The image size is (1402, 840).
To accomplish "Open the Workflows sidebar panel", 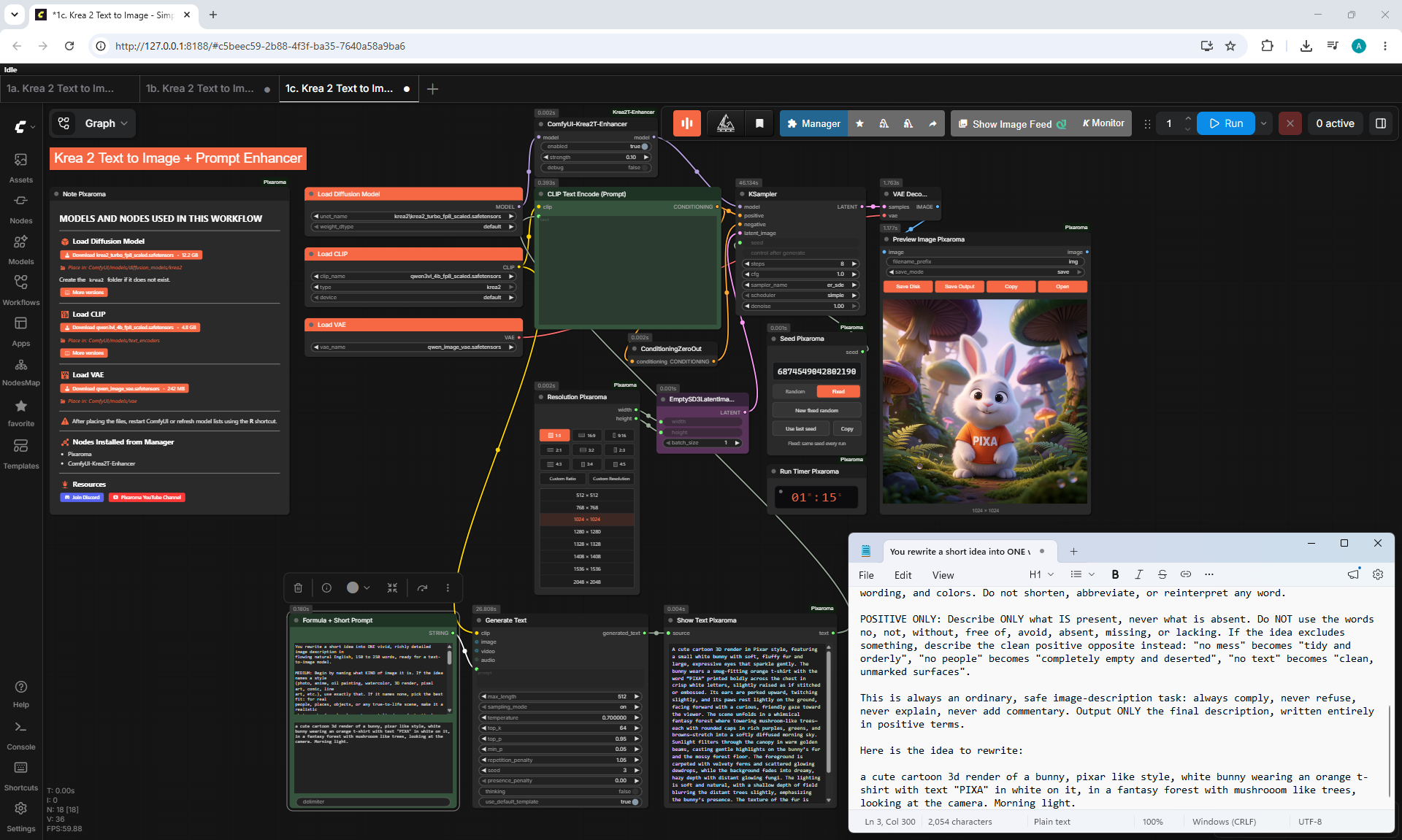I will pyautogui.click(x=21, y=290).
